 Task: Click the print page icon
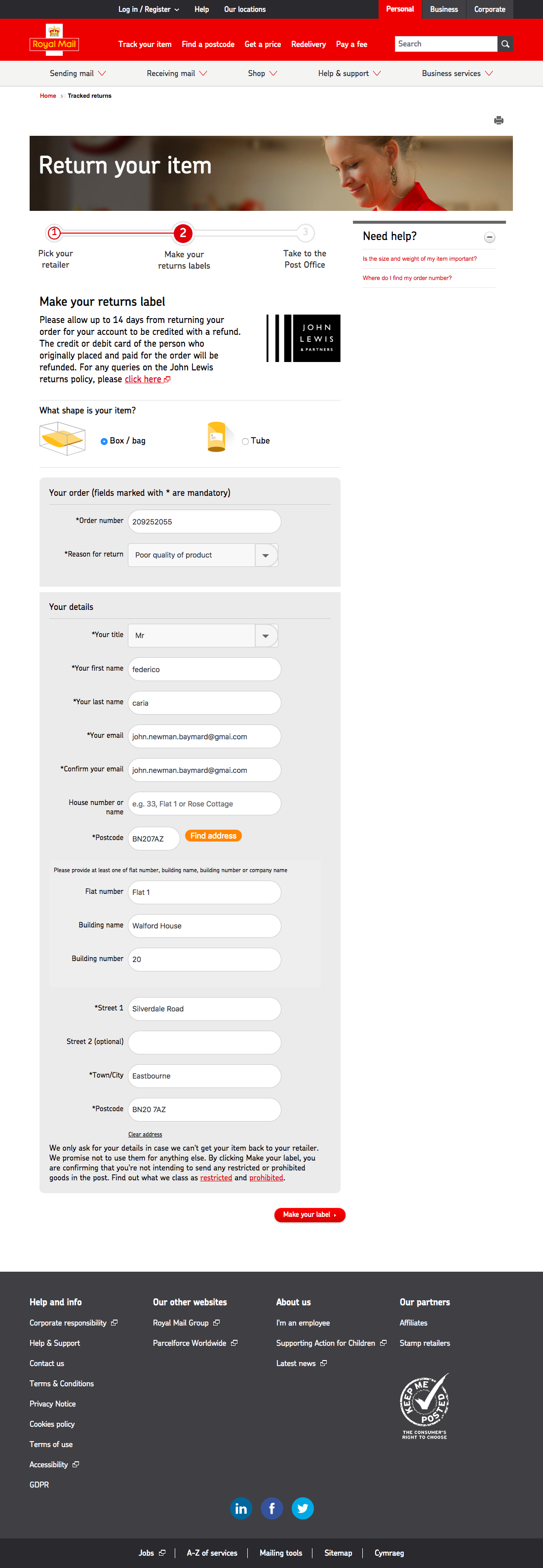(499, 120)
